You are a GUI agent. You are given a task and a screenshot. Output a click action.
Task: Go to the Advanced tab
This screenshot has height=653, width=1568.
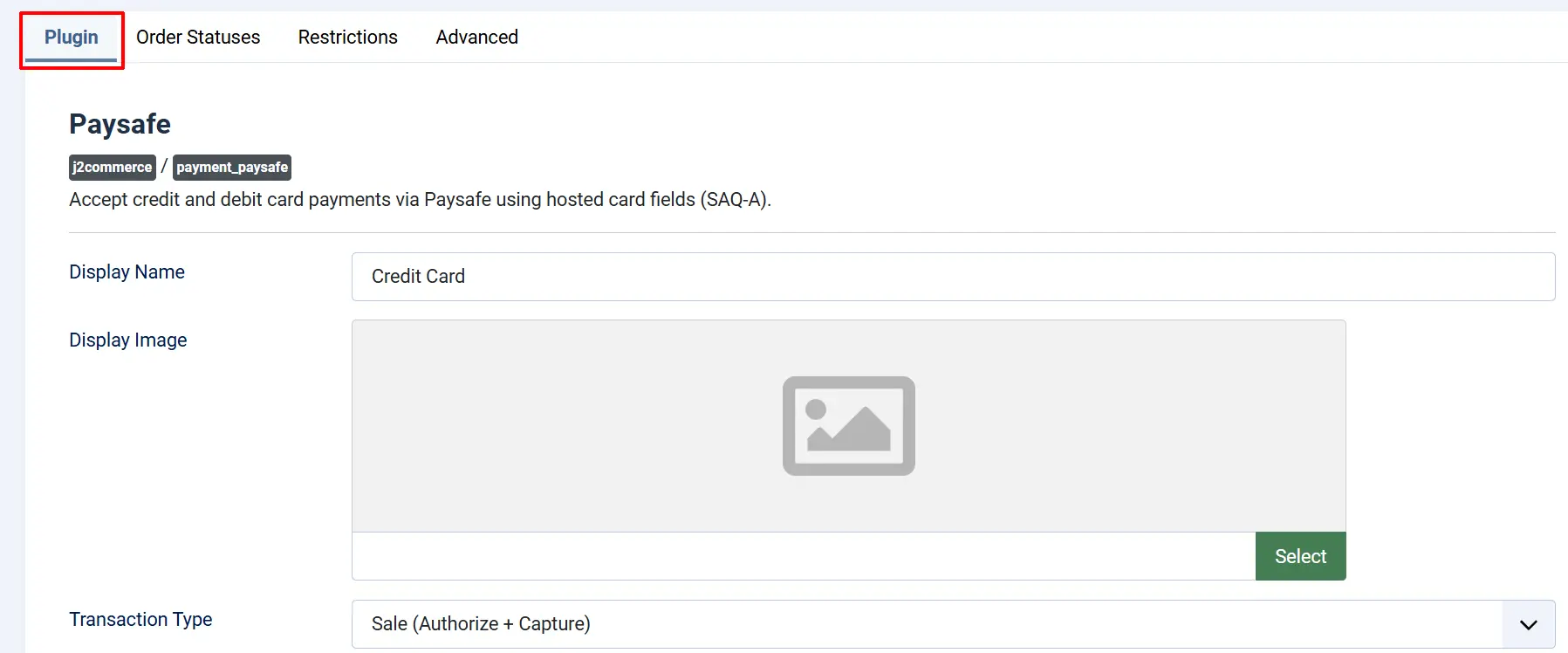(477, 37)
